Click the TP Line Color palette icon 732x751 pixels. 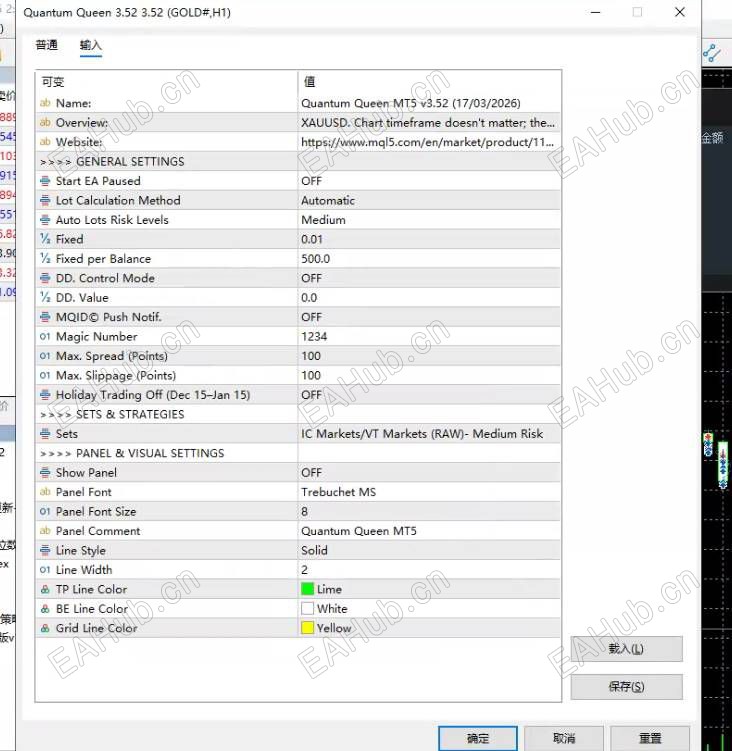45,589
